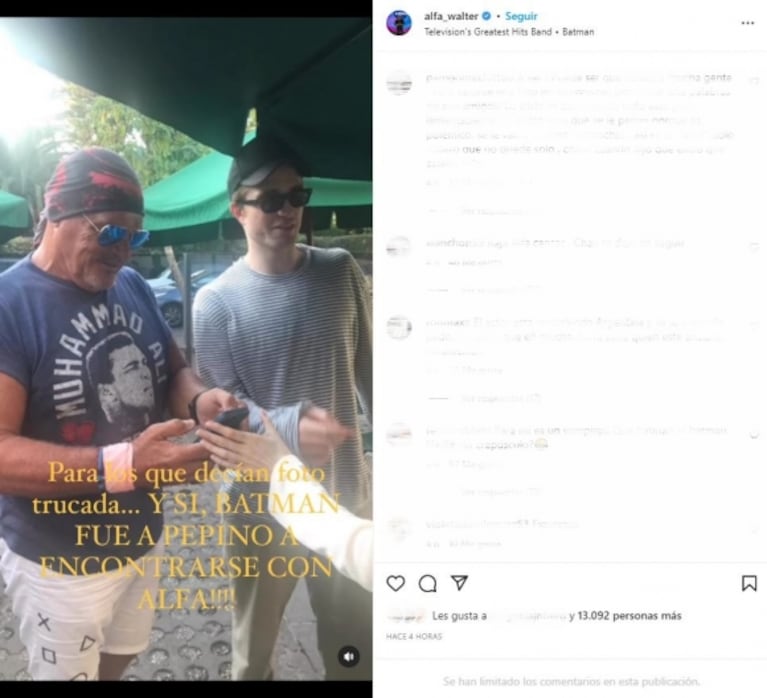Like the first comment with its heart icon

(x=754, y=80)
